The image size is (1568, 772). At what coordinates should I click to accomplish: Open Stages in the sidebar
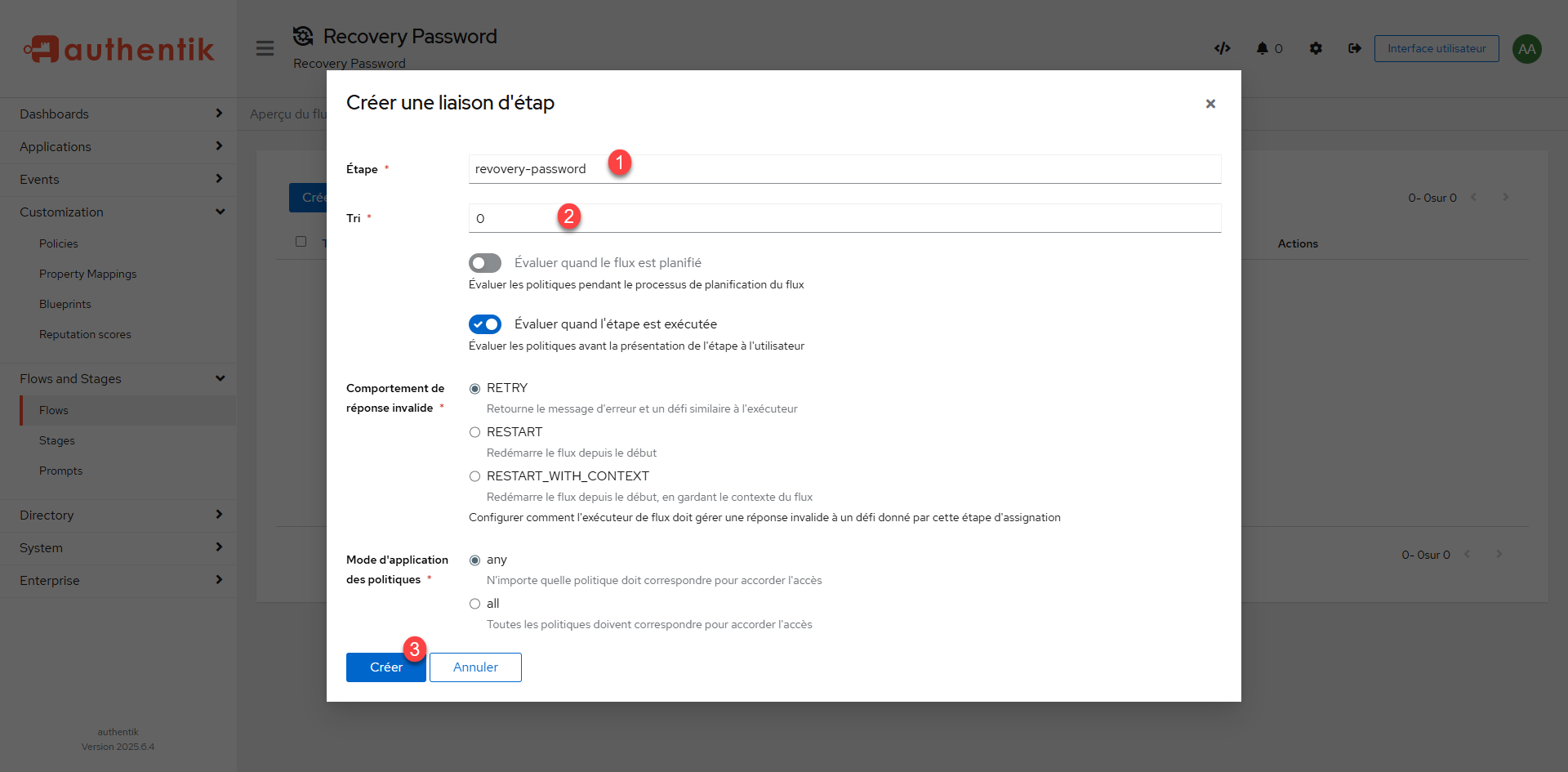tap(57, 441)
